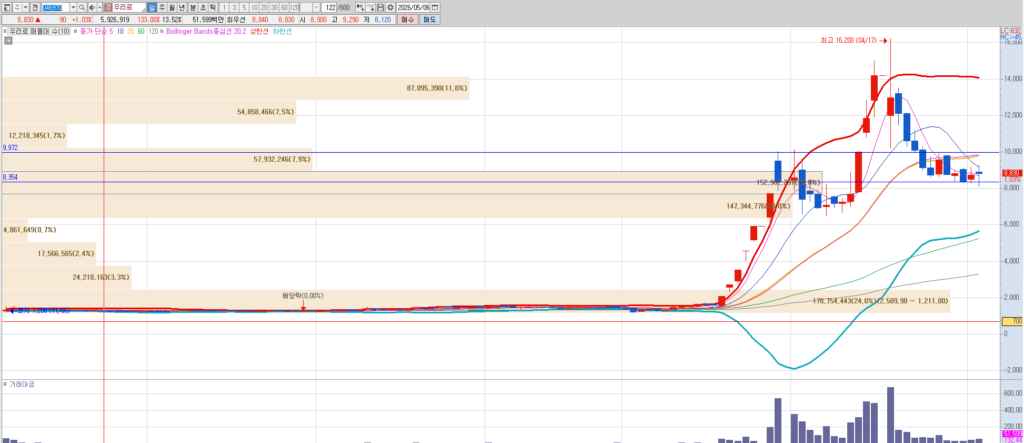Click the stock name field 우리로

129,7
